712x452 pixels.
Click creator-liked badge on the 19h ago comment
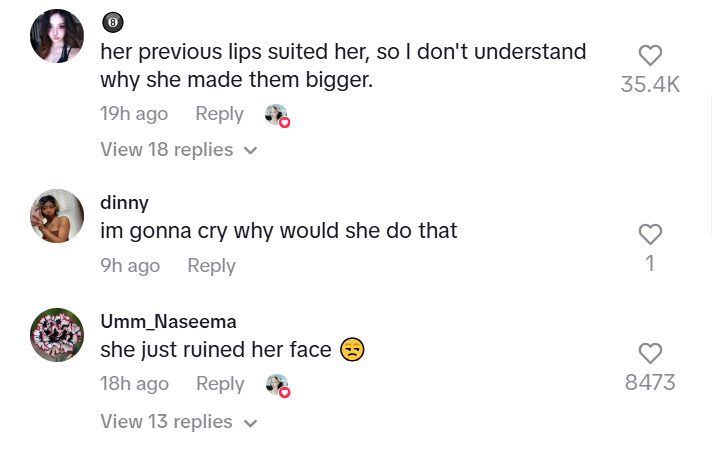tap(277, 115)
